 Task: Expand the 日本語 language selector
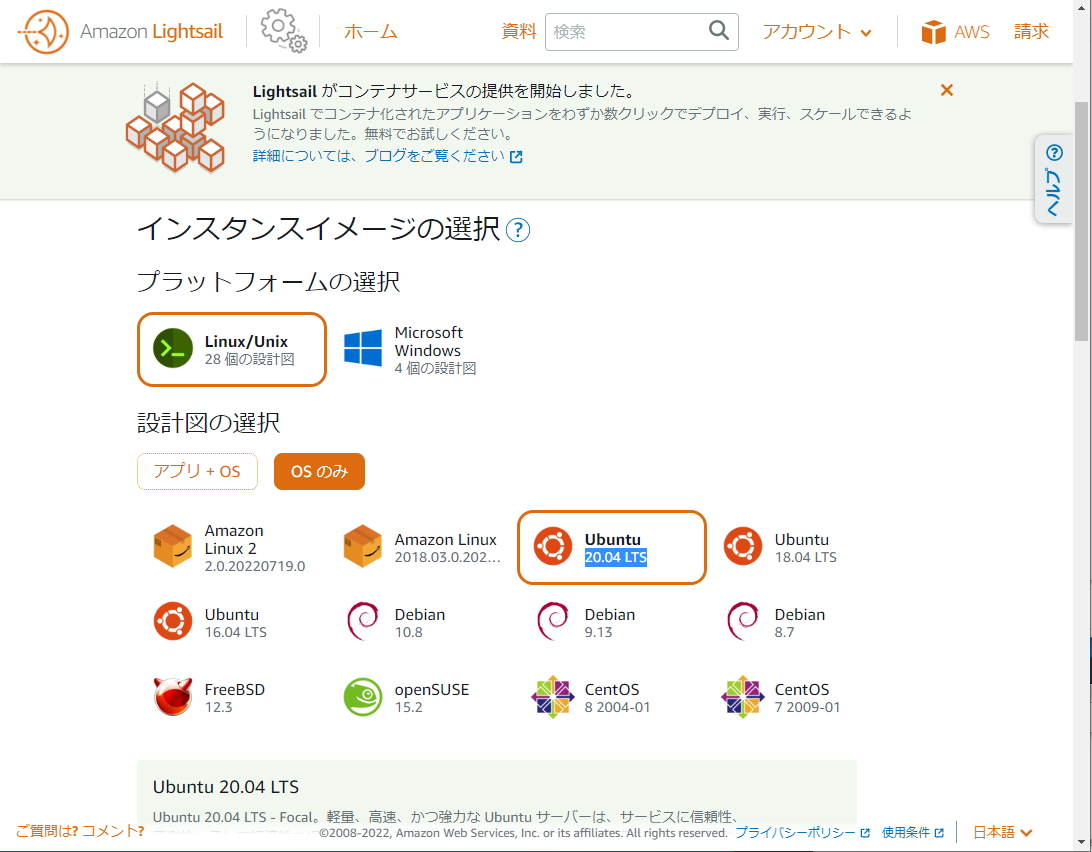click(1002, 832)
